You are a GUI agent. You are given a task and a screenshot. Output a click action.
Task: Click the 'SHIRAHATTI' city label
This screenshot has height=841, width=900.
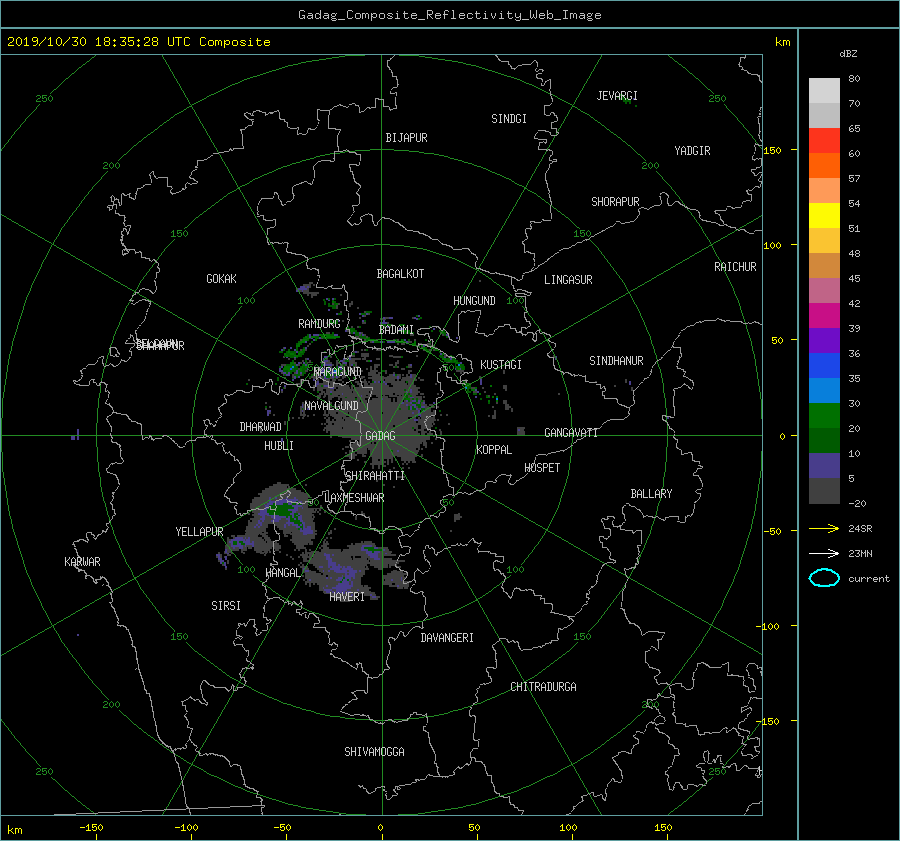[x=375, y=476]
